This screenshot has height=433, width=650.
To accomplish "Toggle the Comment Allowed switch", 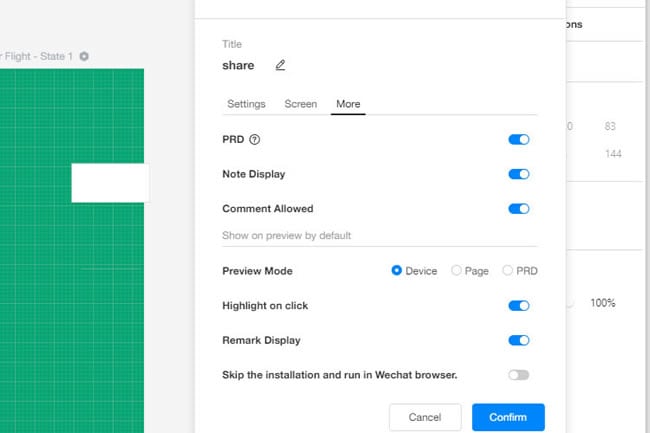I will [519, 208].
